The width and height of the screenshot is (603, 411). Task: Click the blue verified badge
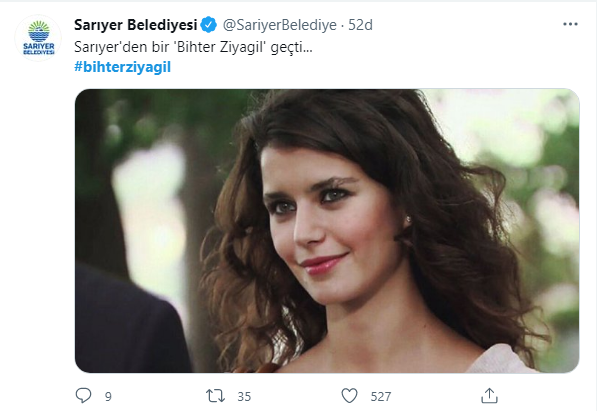click(x=210, y=23)
